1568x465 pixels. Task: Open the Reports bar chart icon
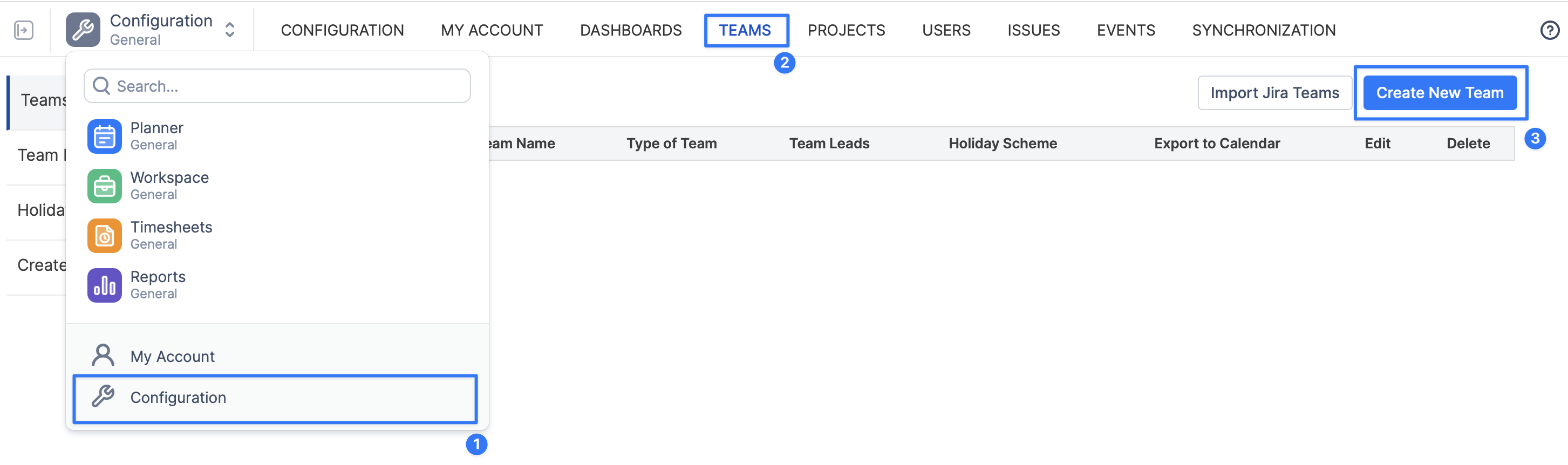pos(104,285)
